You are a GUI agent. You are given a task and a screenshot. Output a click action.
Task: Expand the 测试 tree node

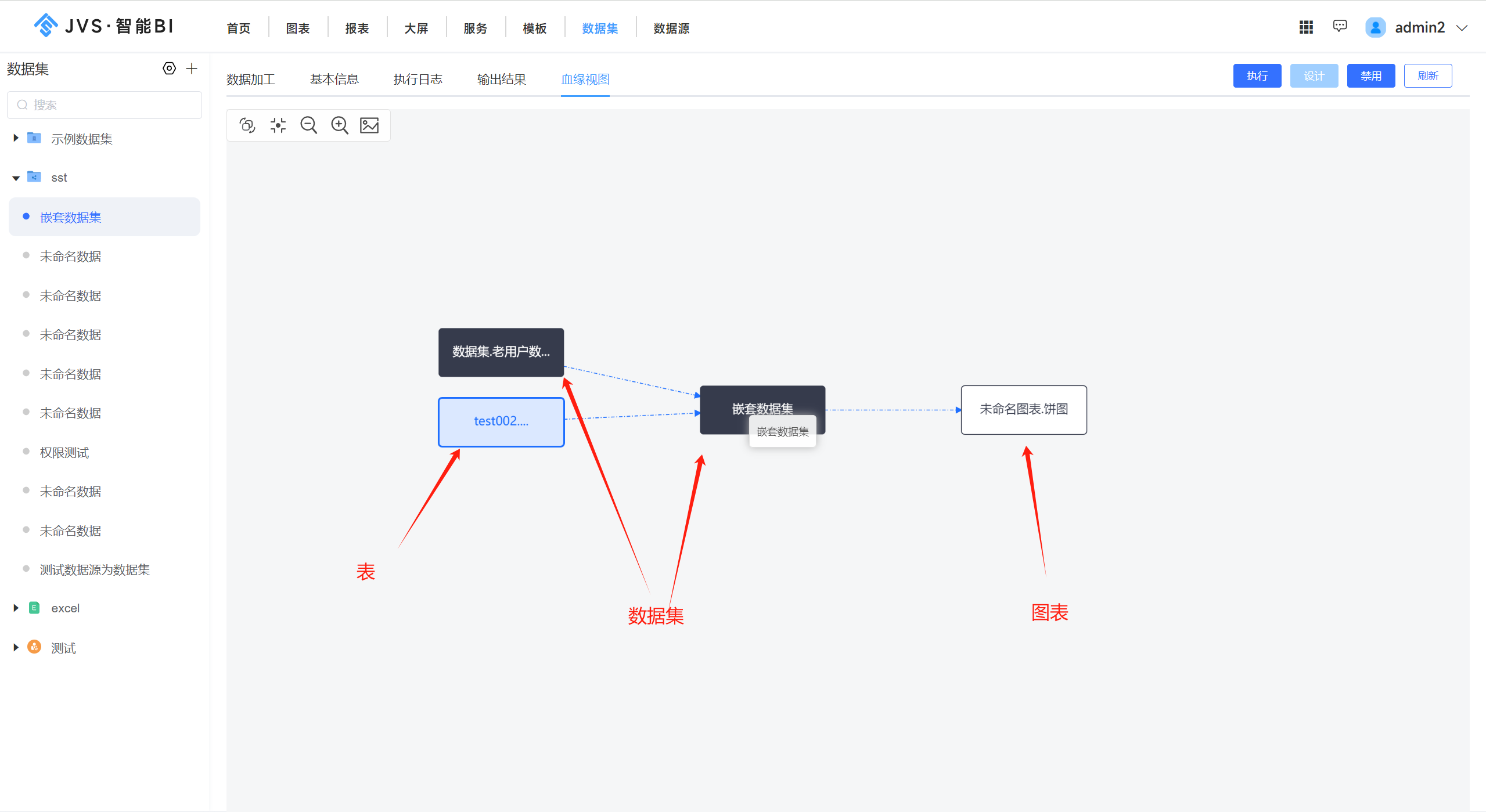[x=16, y=647]
